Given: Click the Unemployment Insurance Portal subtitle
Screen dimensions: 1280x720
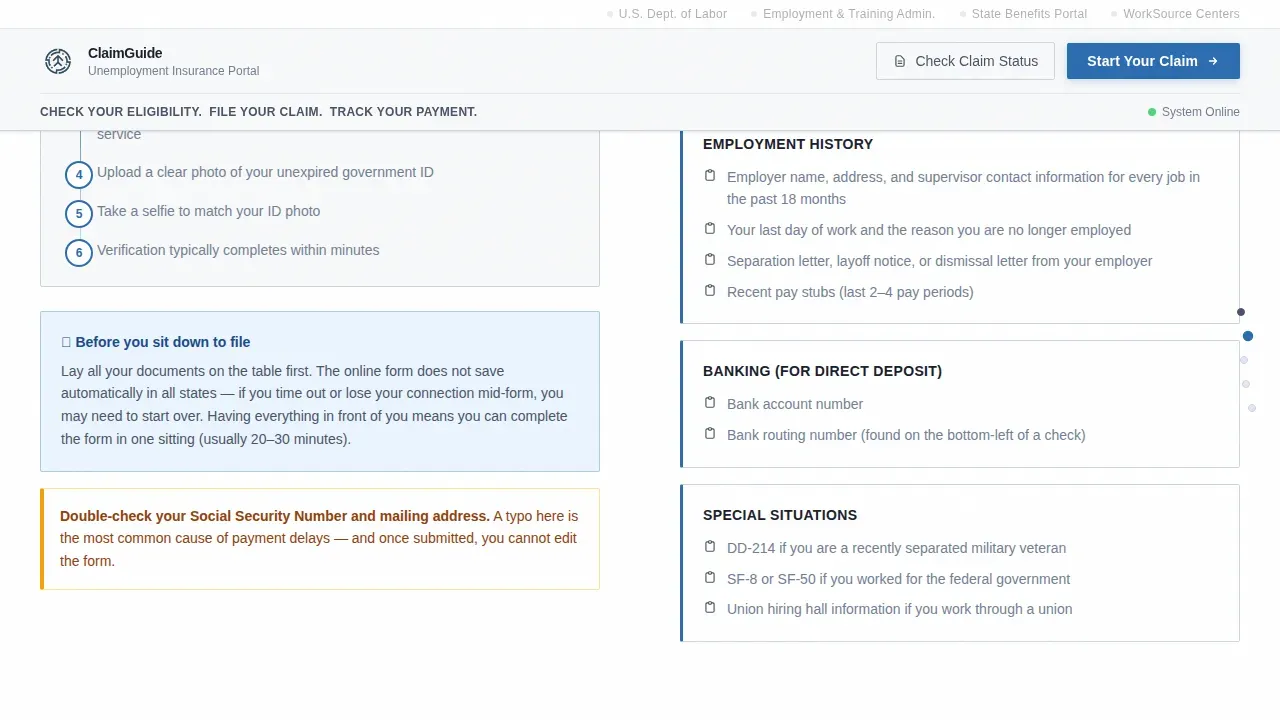Looking at the screenshot, I should [173, 71].
